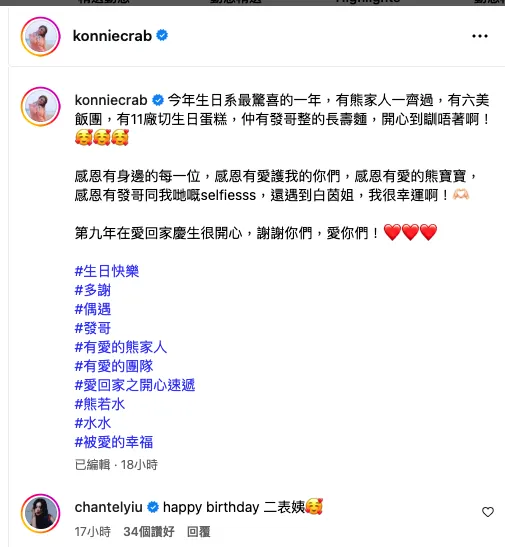Open the three-dot more options menu
Image resolution: width=505 pixels, height=547 pixels.
point(480,36)
